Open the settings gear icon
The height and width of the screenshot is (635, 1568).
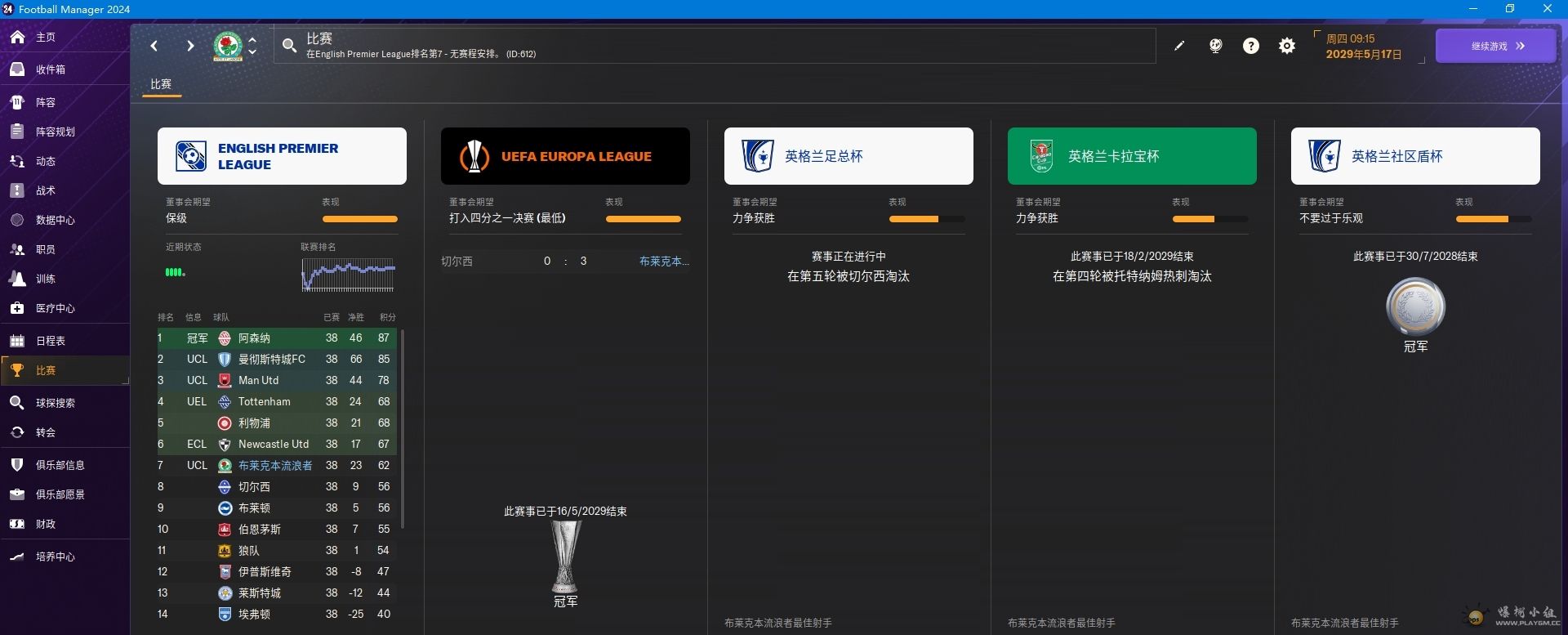pyautogui.click(x=1287, y=46)
